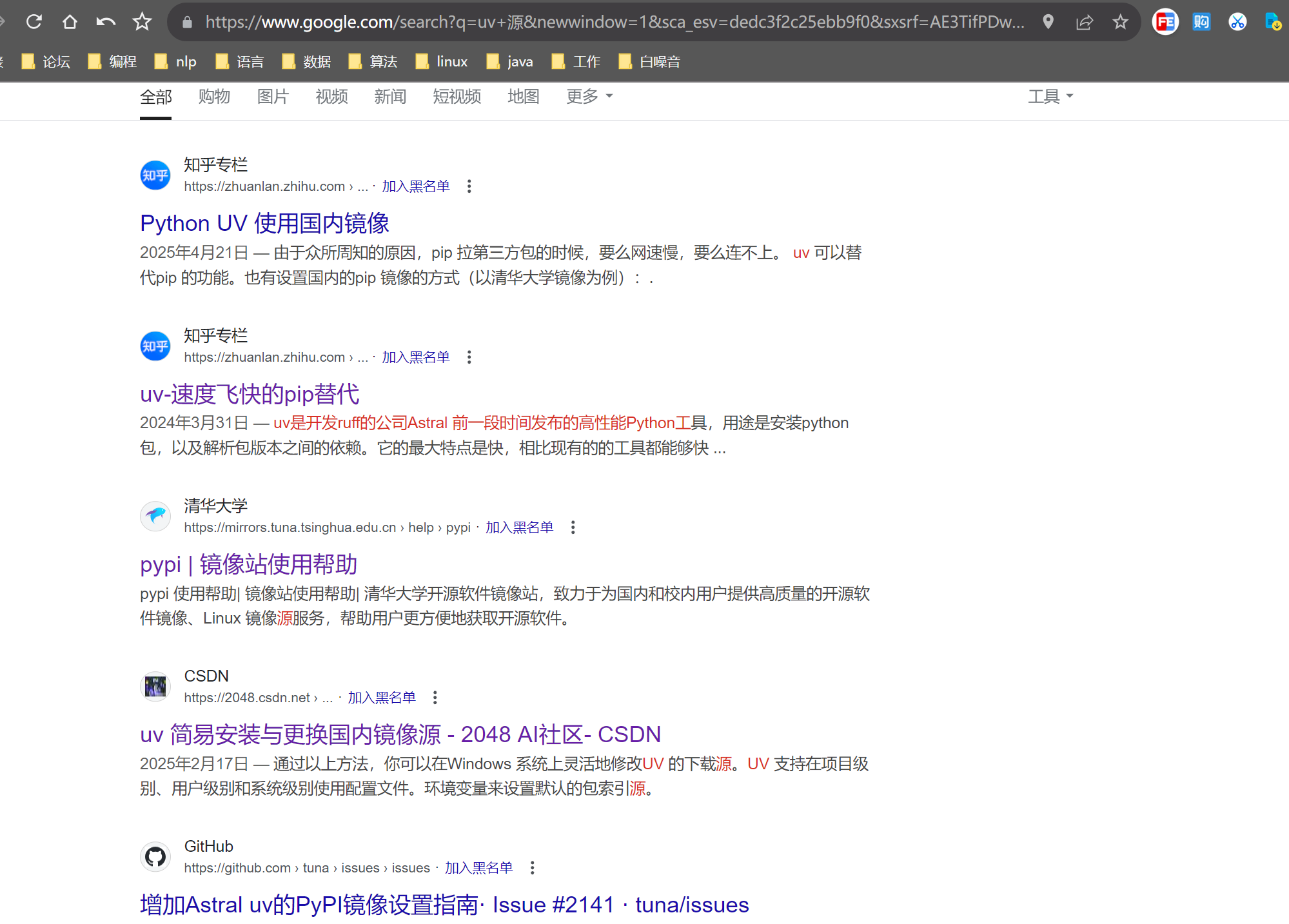
Task: Click the 购 shopping extension icon
Action: point(1201,21)
